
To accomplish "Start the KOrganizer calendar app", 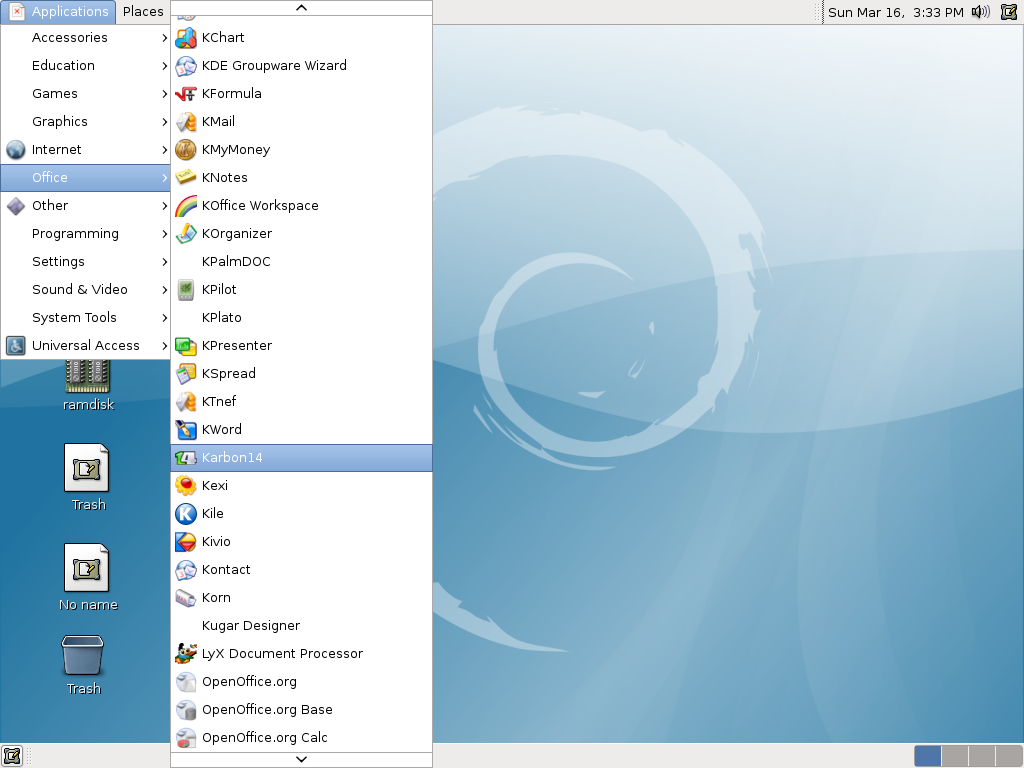I will pos(301,234).
